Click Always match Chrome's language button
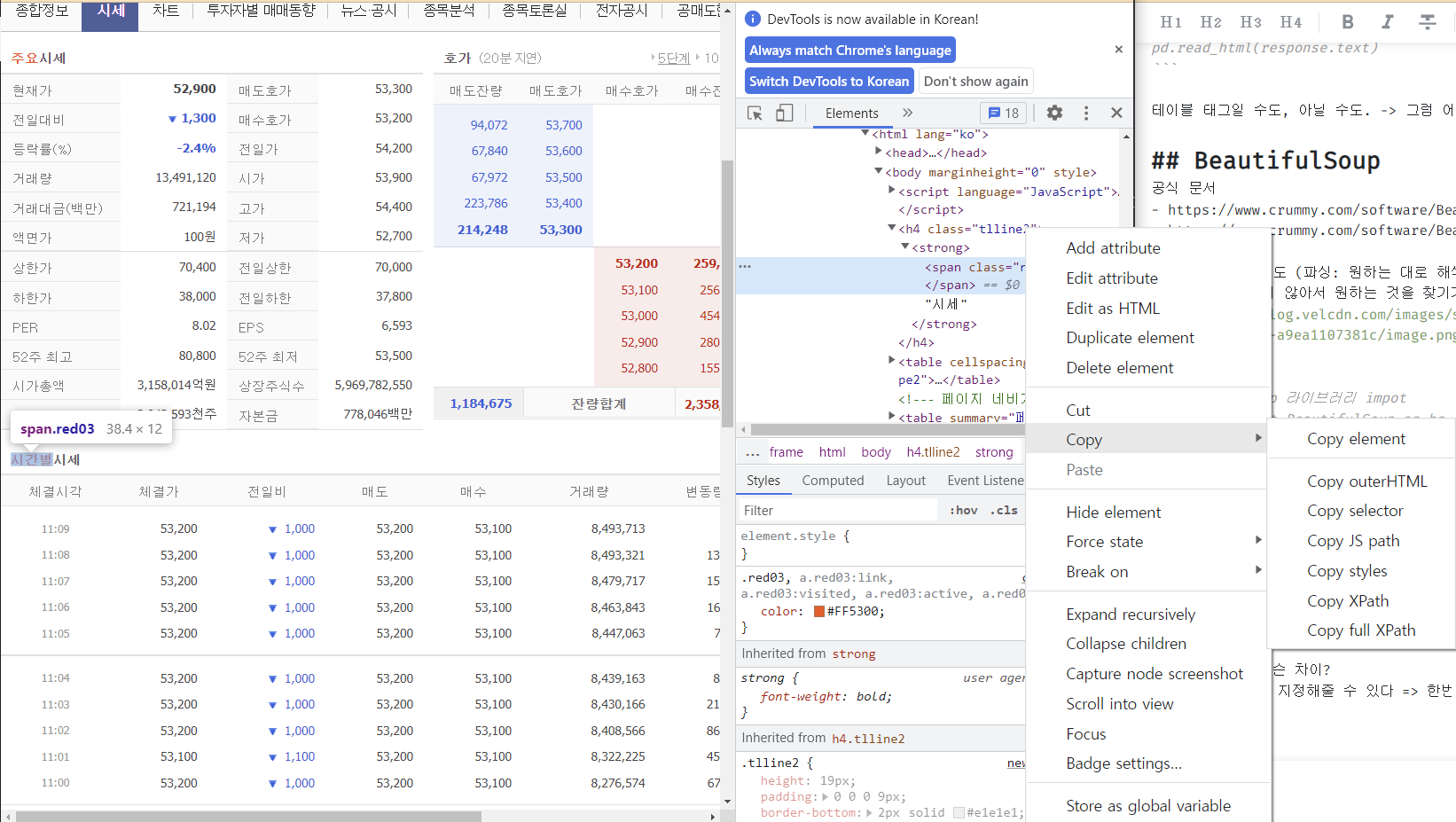 coord(850,51)
